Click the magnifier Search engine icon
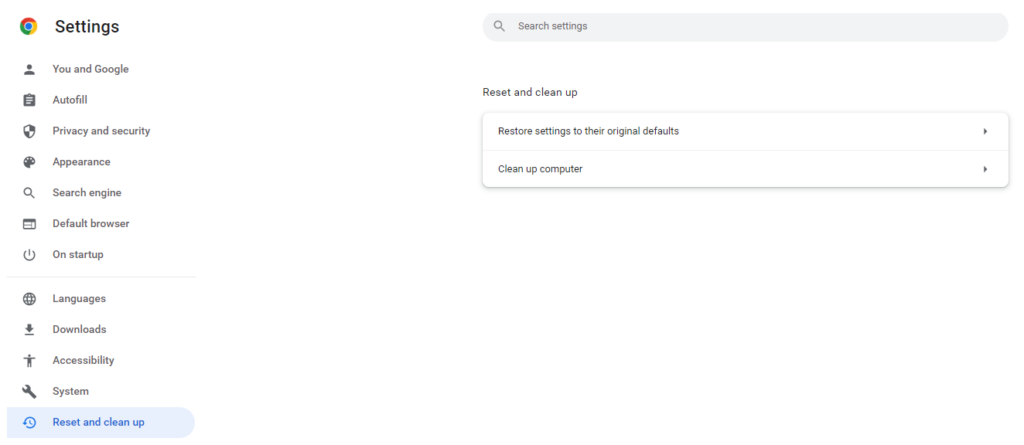This screenshot has height=445, width=1024. coord(29,193)
